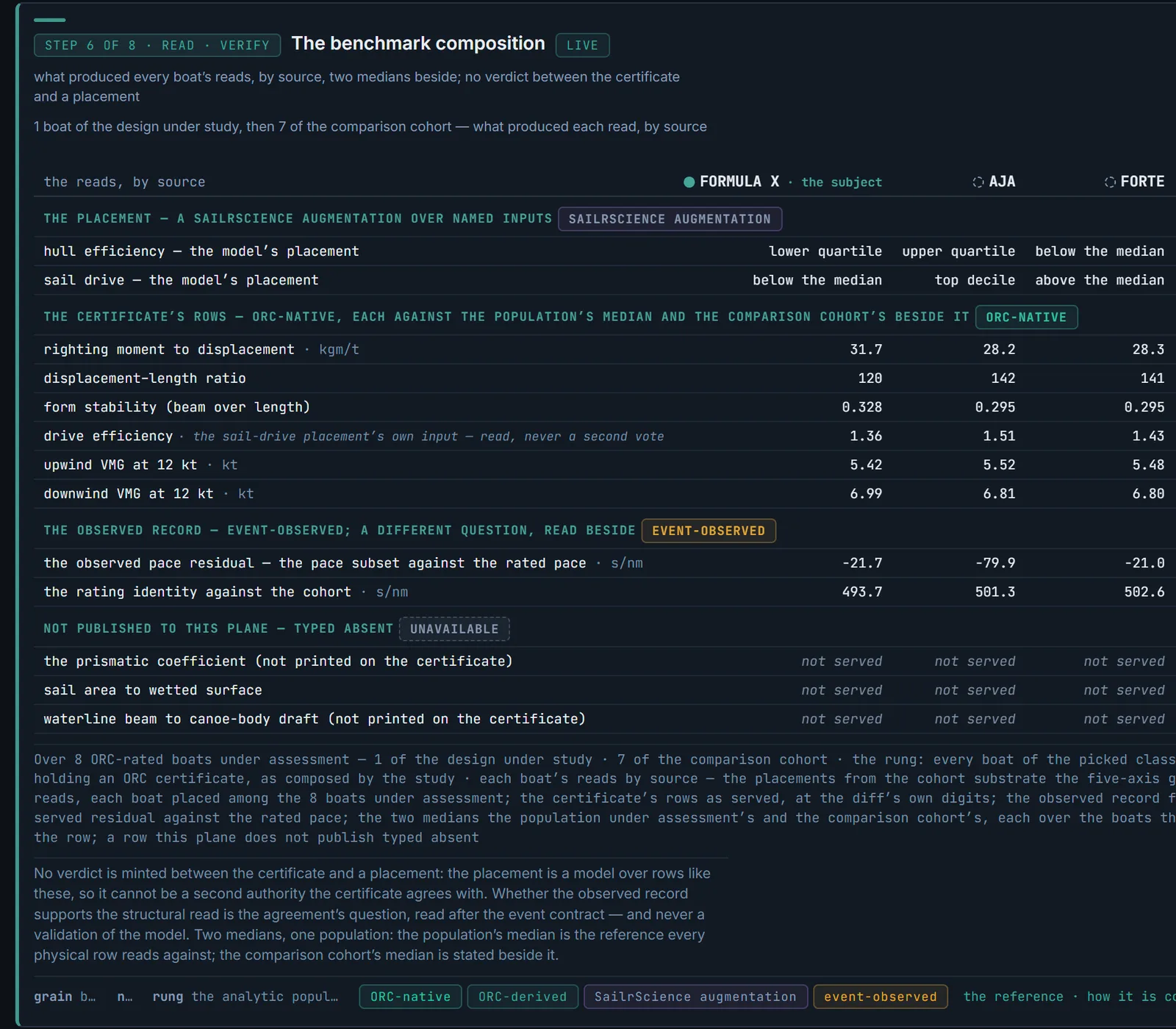This screenshot has height=1029, width=1176.
Task: Select the 'waterline beam to canoe-body draft' row
Action: (x=605, y=719)
